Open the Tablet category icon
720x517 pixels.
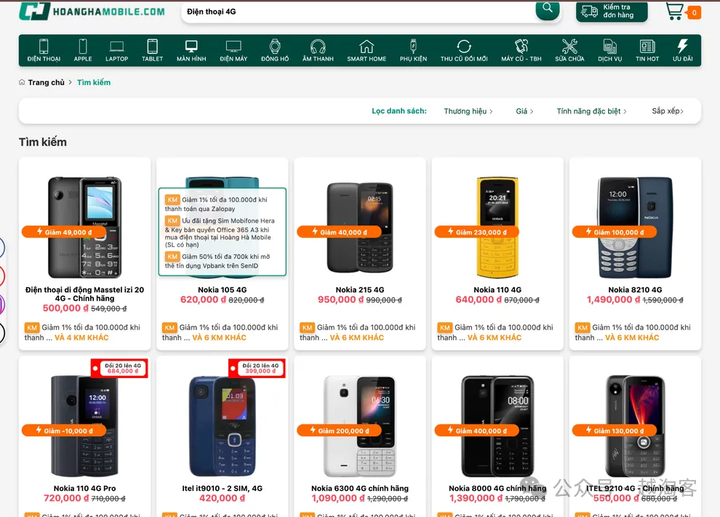[x=152, y=50]
